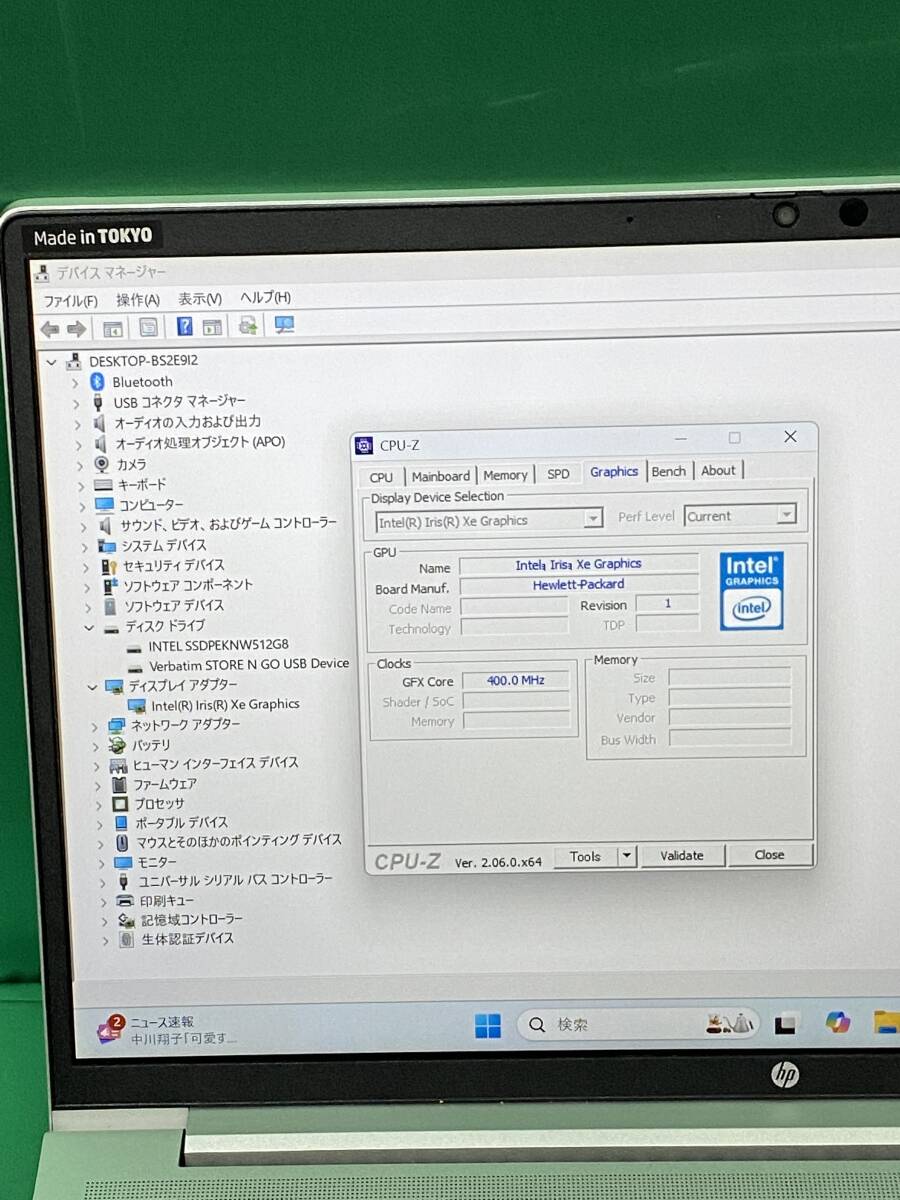Select the システム デバイス row

click(x=164, y=546)
